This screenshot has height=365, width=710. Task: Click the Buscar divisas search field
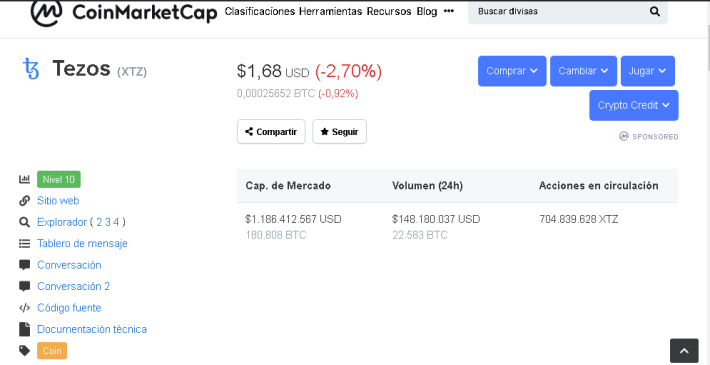[561, 11]
